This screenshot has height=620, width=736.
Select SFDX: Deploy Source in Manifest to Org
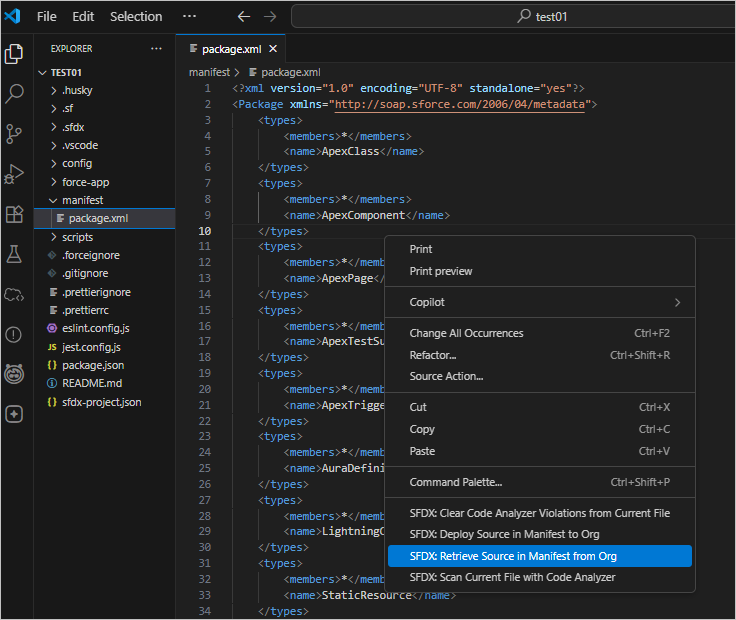point(540,535)
